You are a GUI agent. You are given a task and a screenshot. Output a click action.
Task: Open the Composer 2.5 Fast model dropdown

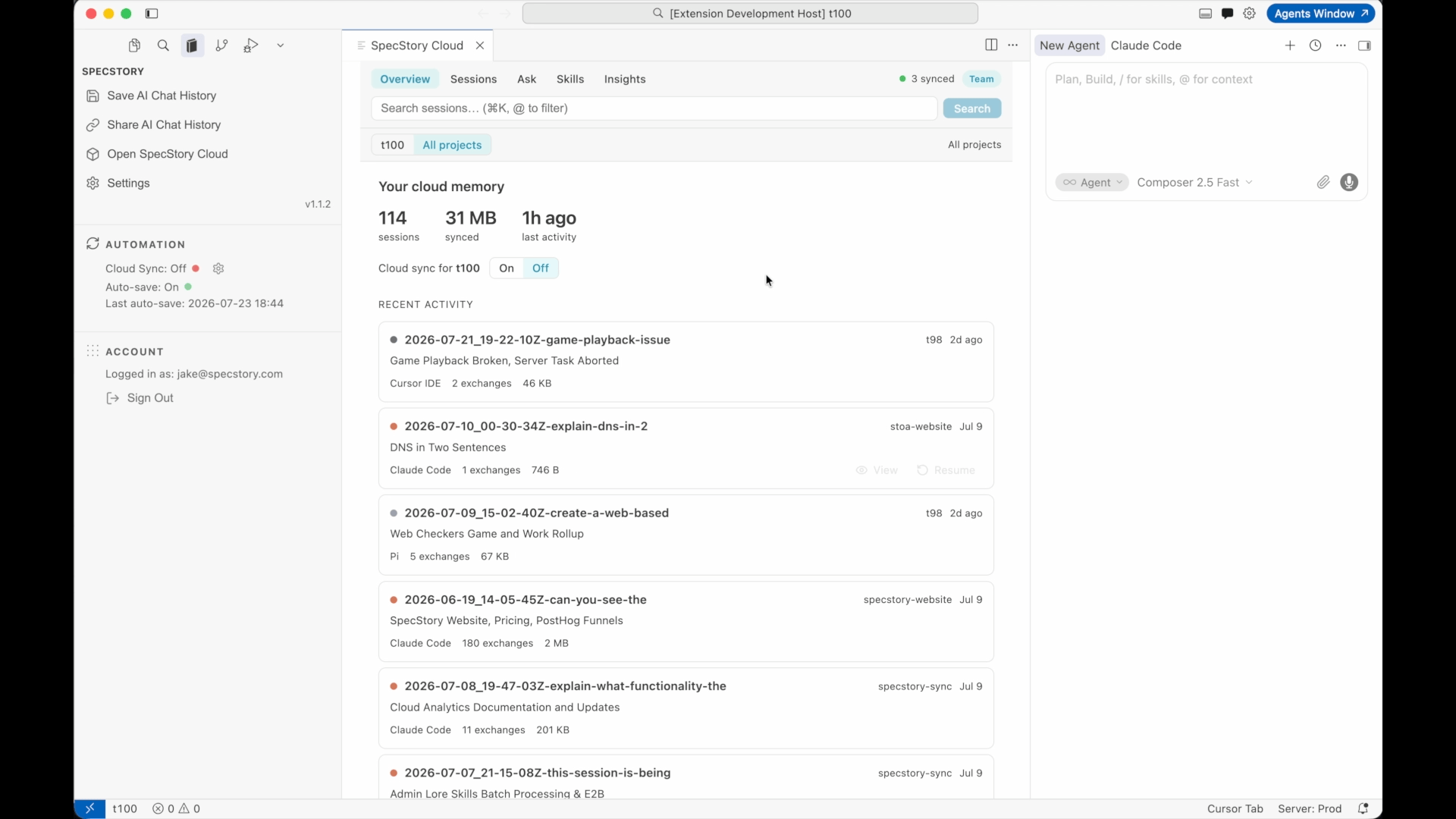pyautogui.click(x=1195, y=182)
